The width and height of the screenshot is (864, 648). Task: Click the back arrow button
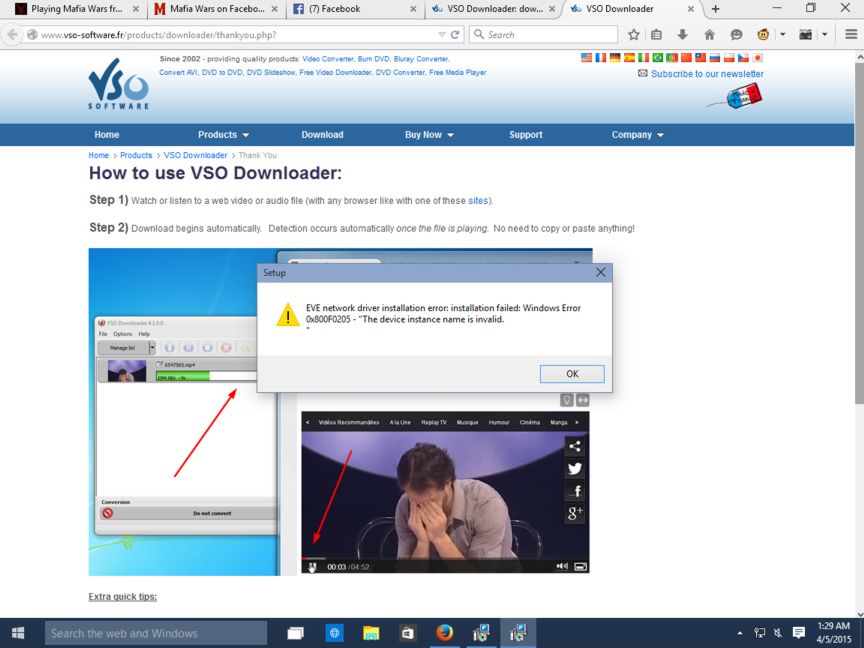tap(12, 35)
